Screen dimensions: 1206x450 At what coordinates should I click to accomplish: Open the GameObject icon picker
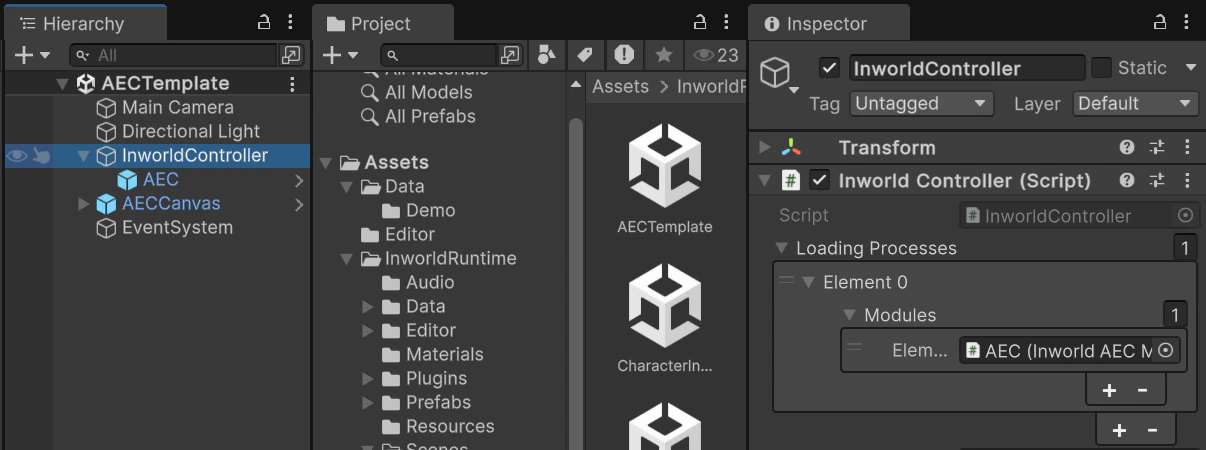point(780,75)
